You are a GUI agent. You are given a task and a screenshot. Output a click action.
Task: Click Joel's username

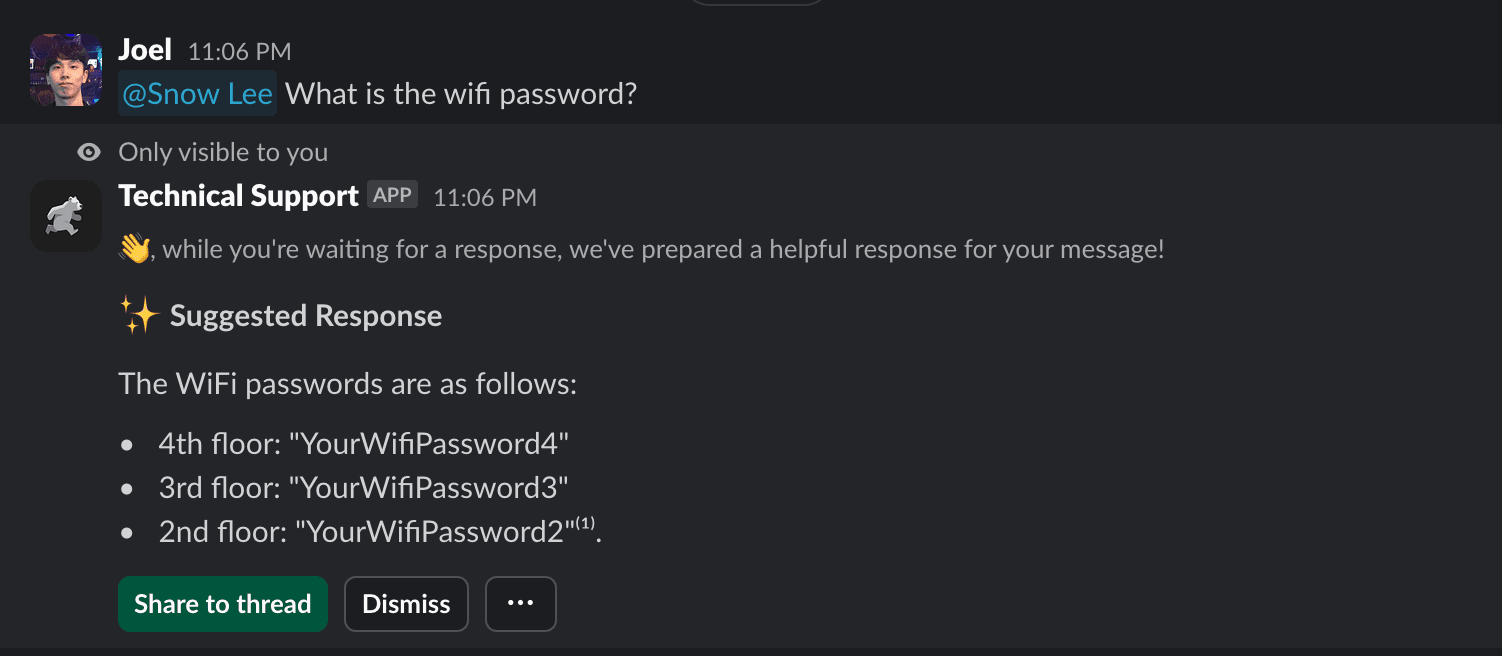145,48
